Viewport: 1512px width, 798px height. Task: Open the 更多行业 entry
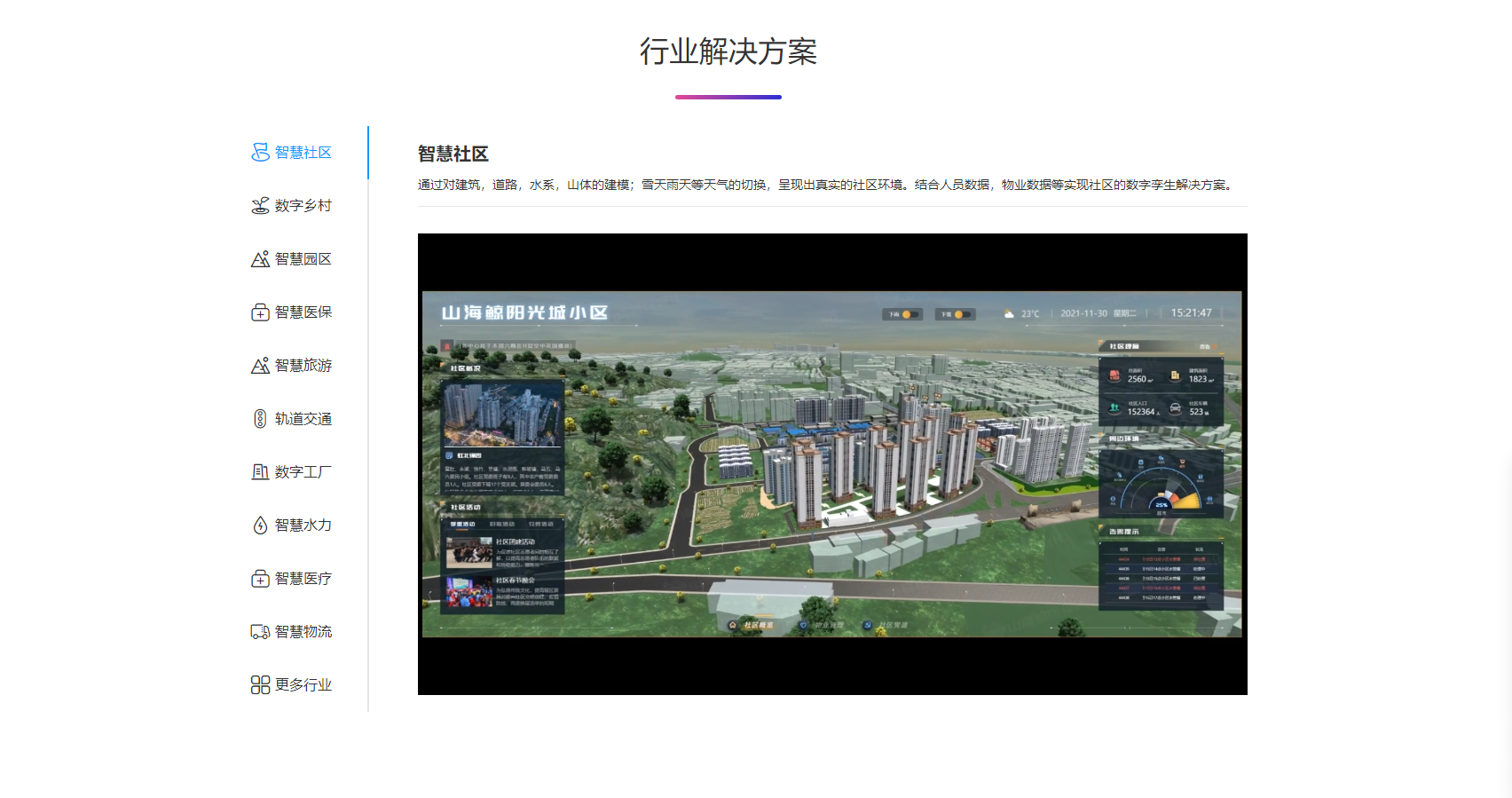click(291, 685)
